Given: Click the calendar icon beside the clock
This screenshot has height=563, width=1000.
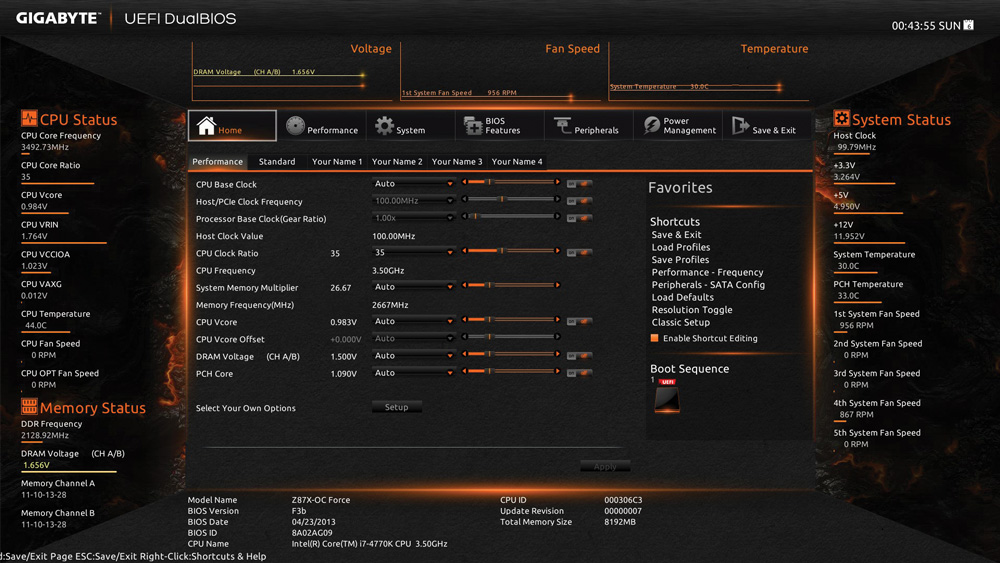Looking at the screenshot, I should [x=968, y=25].
